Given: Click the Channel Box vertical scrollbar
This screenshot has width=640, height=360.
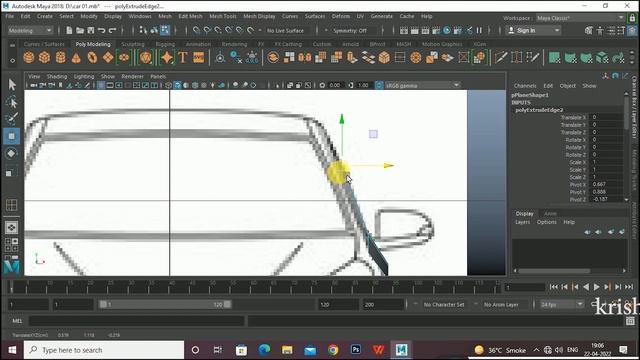Looking at the screenshot, I should (626, 147).
